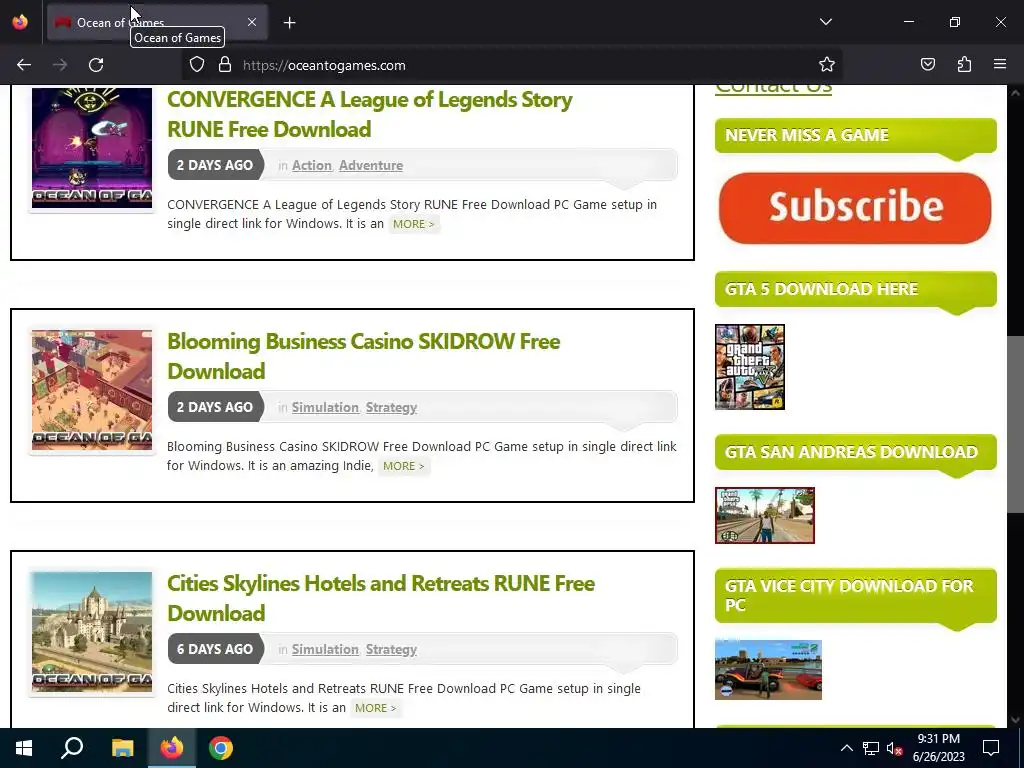This screenshot has height=768, width=1024.
Task: Open the Extensions puzzle icon
Action: (965, 65)
